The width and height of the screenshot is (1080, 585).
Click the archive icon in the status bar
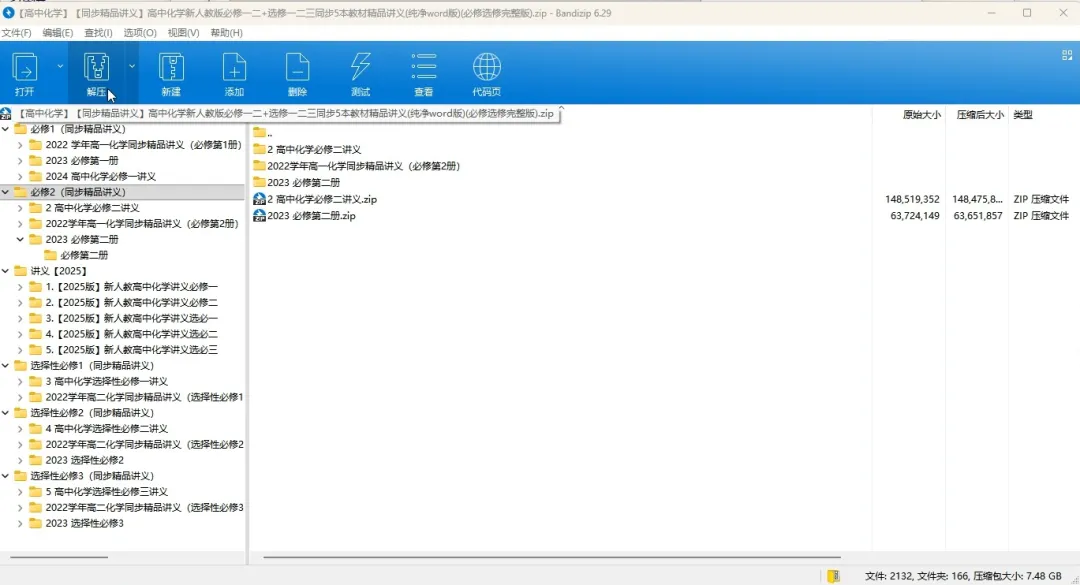click(x=833, y=576)
